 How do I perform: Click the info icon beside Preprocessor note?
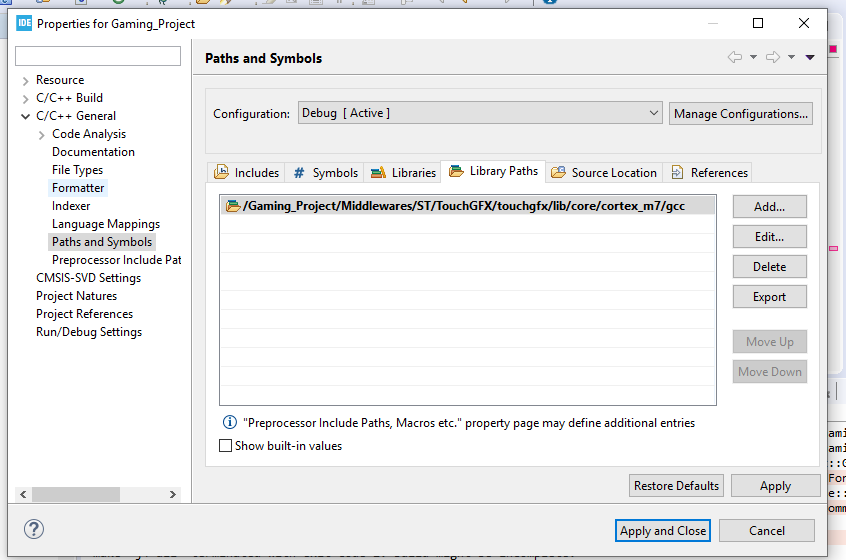coord(230,422)
